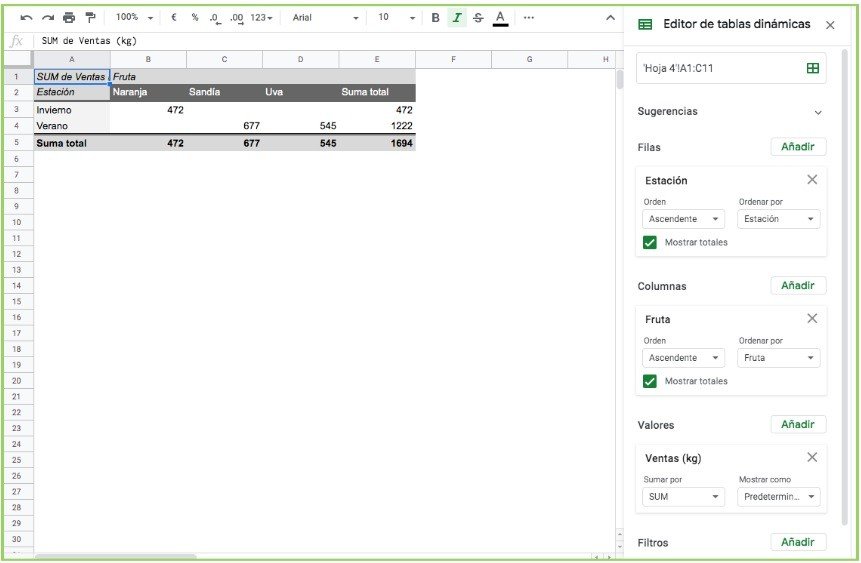Click the redo arrow icon
861x563 pixels.
coord(48,18)
